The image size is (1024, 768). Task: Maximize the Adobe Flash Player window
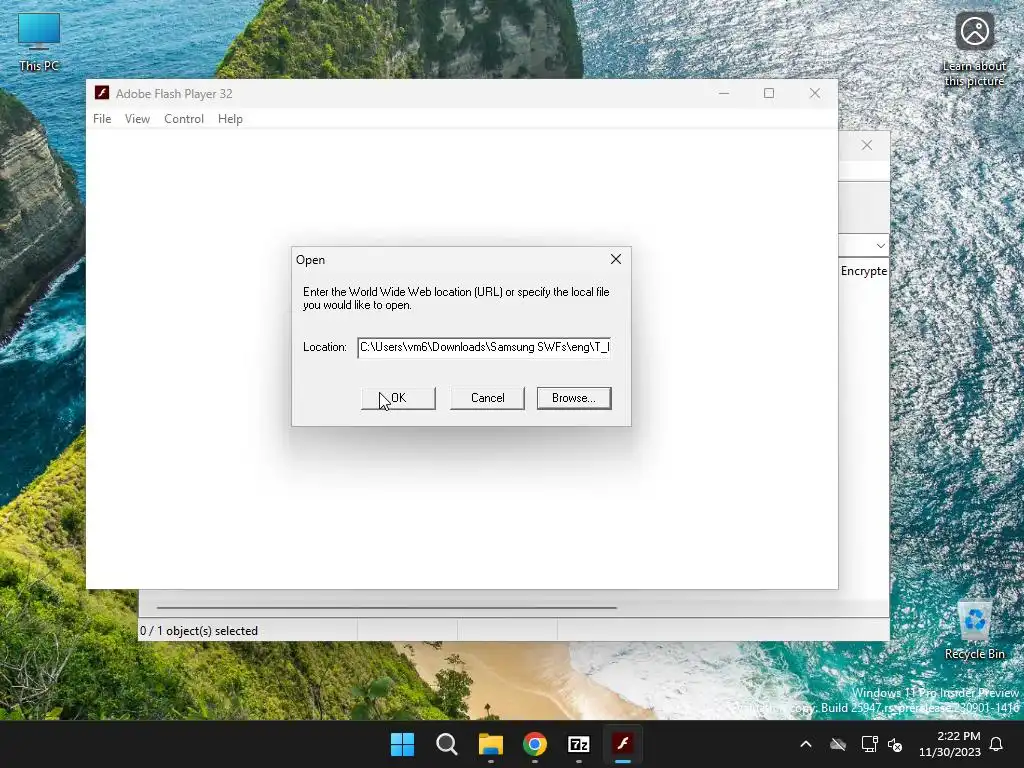click(769, 93)
